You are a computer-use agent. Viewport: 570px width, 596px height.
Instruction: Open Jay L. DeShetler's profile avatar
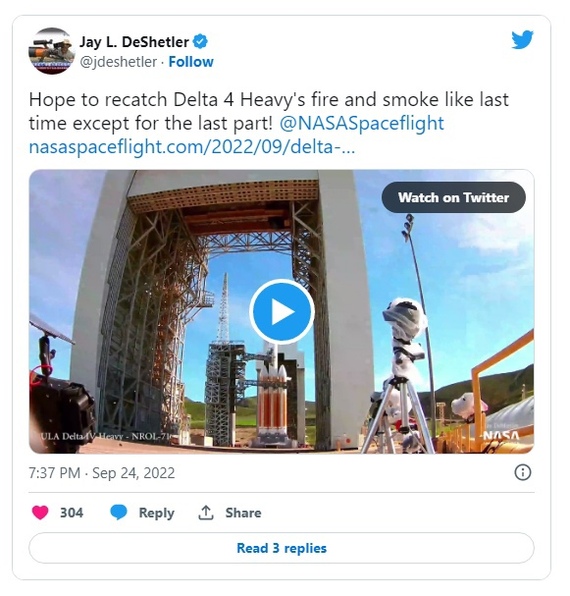(x=52, y=51)
